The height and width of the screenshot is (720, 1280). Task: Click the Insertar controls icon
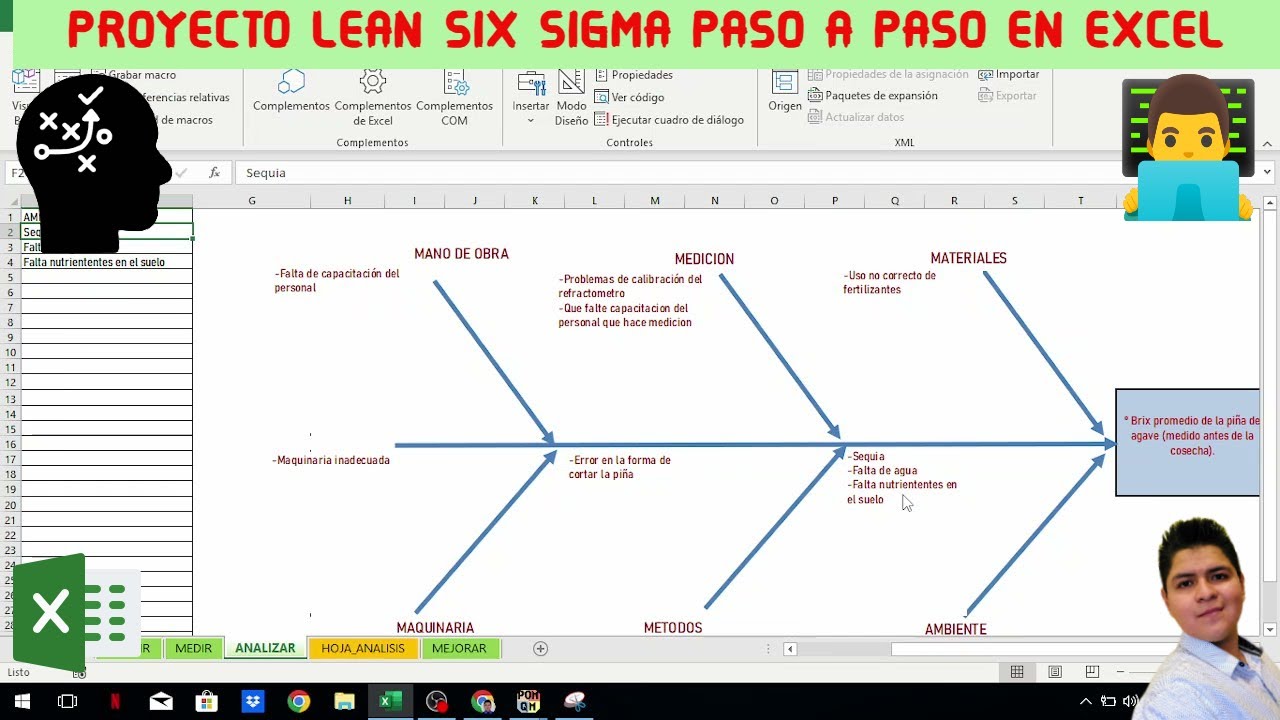pyautogui.click(x=531, y=84)
